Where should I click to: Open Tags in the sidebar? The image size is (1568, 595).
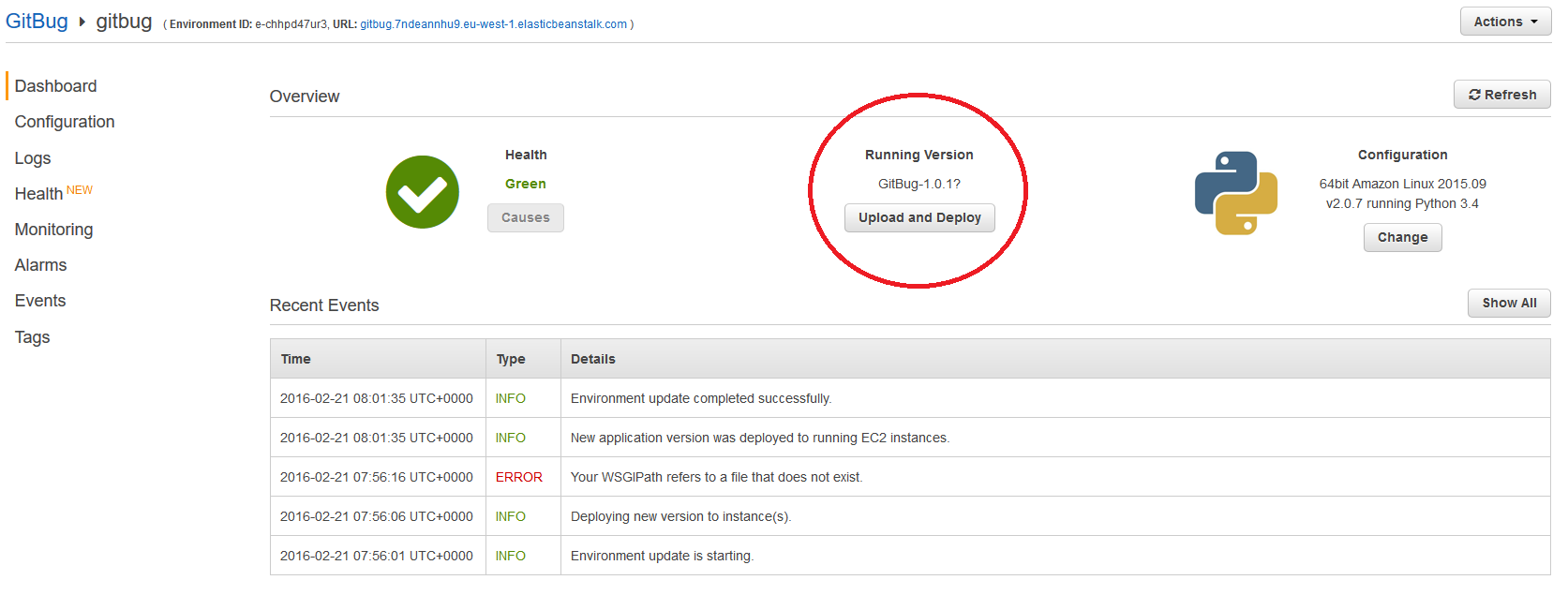tap(32, 337)
